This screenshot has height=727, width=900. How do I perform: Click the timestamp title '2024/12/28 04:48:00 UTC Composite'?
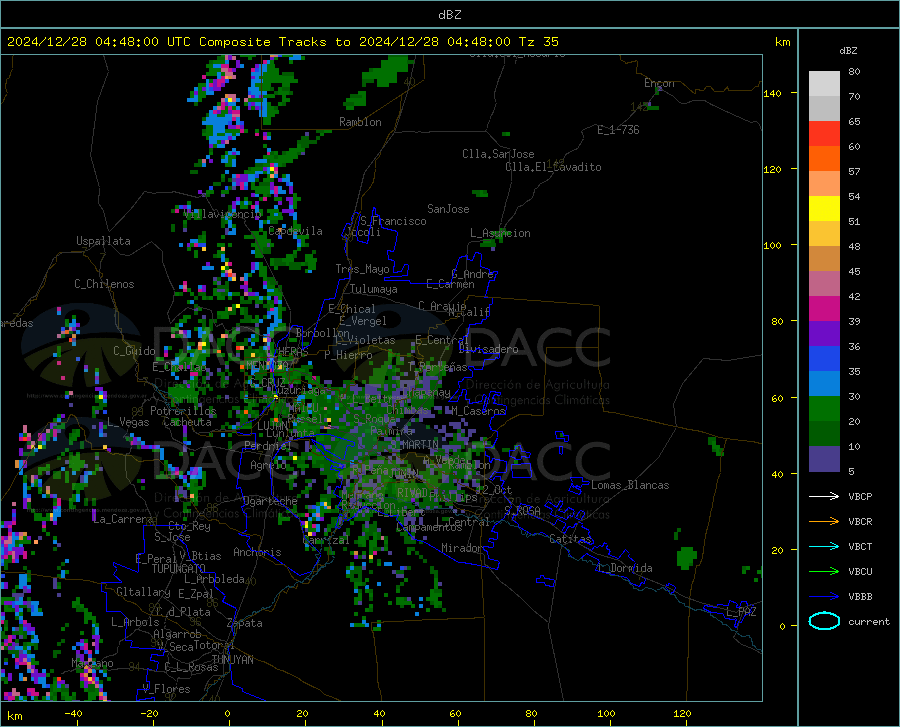139,42
